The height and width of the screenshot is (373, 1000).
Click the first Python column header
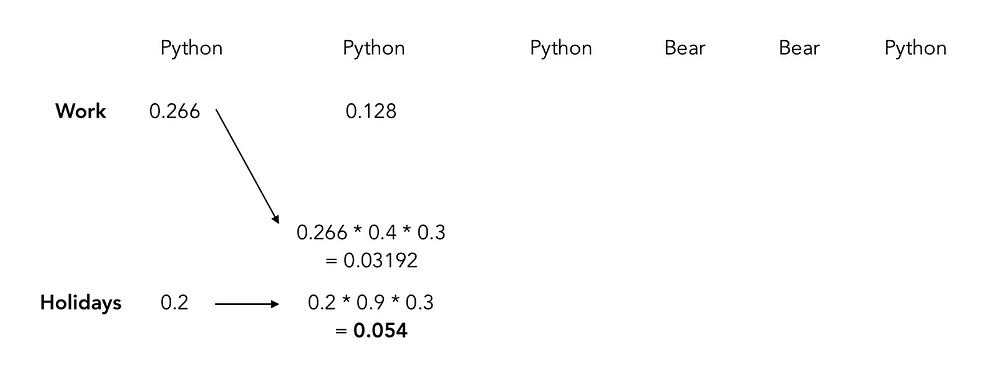(191, 48)
